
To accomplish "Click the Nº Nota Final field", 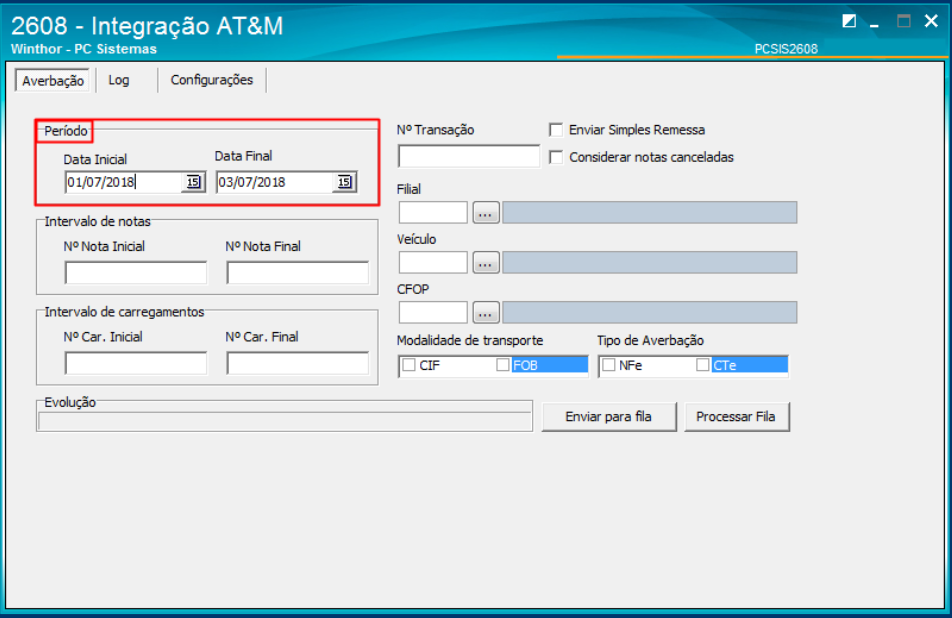I will (x=298, y=273).
